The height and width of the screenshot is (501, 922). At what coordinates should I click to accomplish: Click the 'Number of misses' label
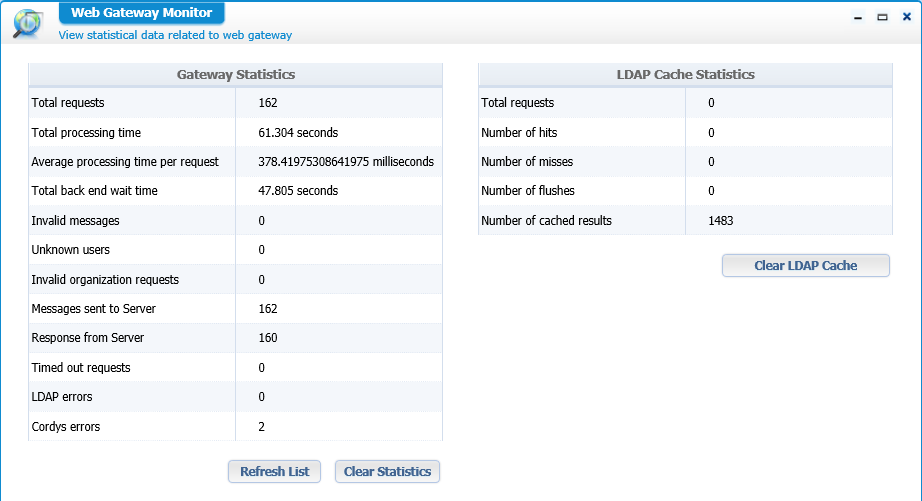pos(527,162)
